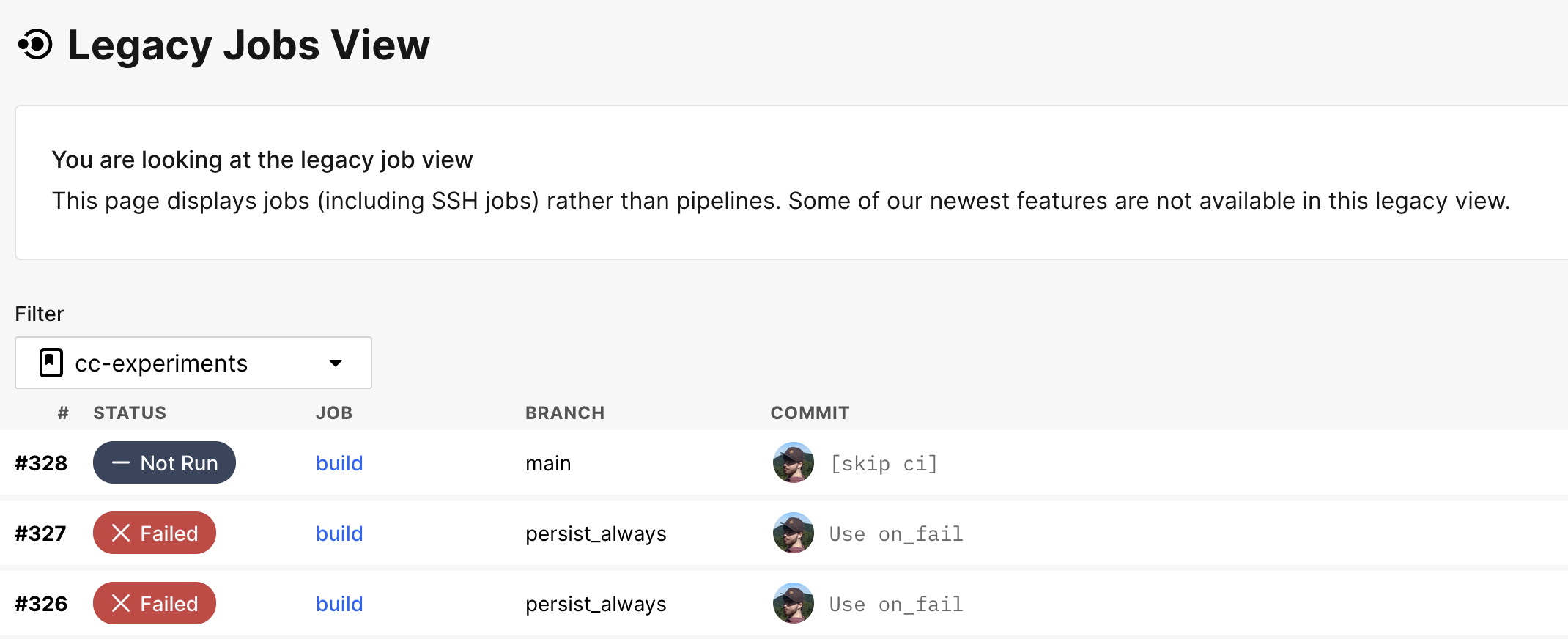Click the Not Run status badge

(164, 463)
